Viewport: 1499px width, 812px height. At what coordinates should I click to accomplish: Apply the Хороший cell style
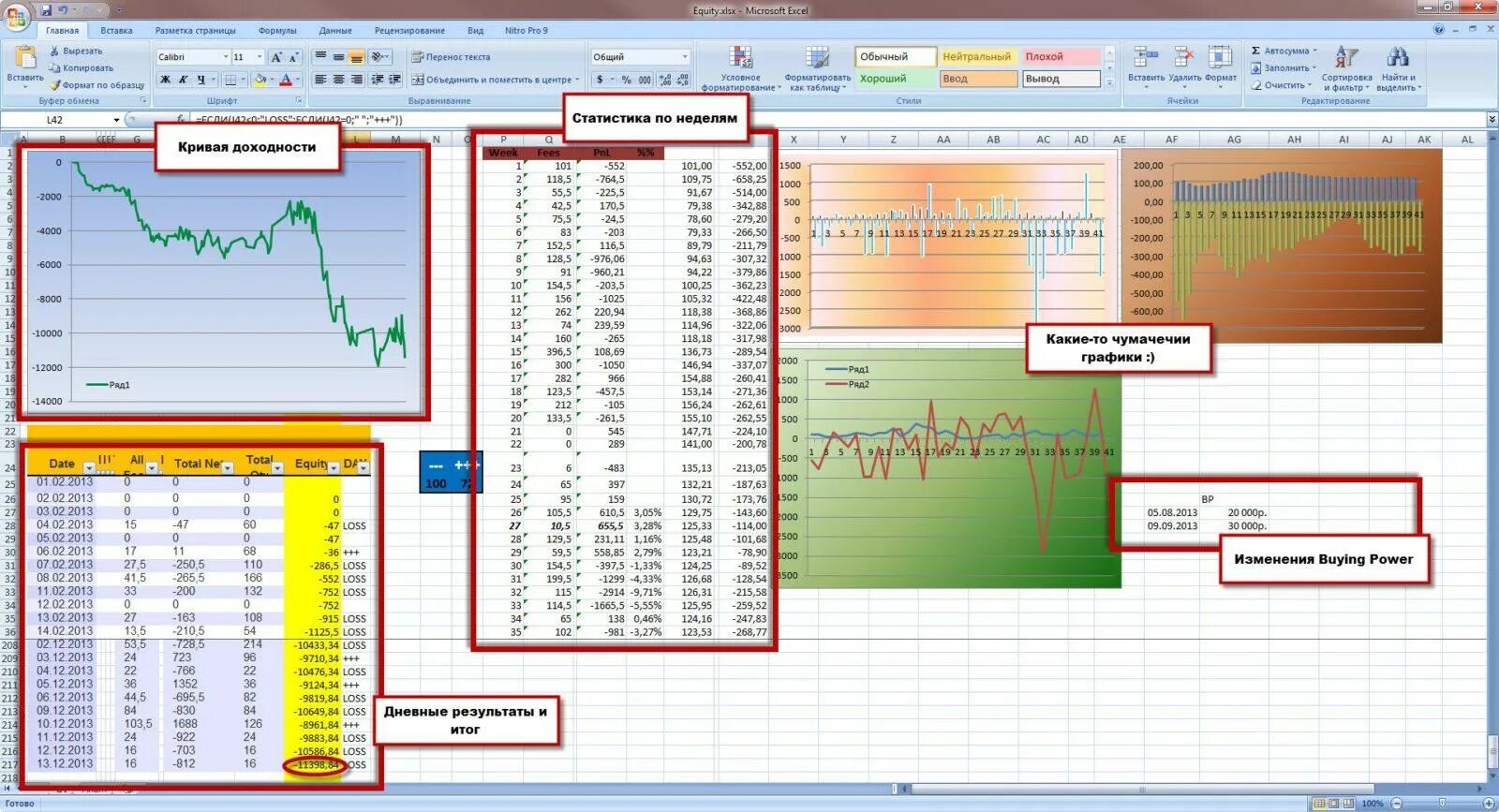[895, 79]
